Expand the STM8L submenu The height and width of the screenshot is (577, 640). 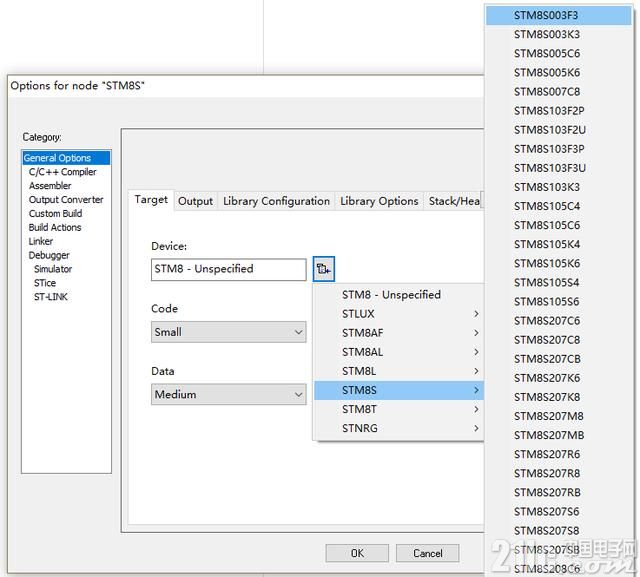coord(399,371)
